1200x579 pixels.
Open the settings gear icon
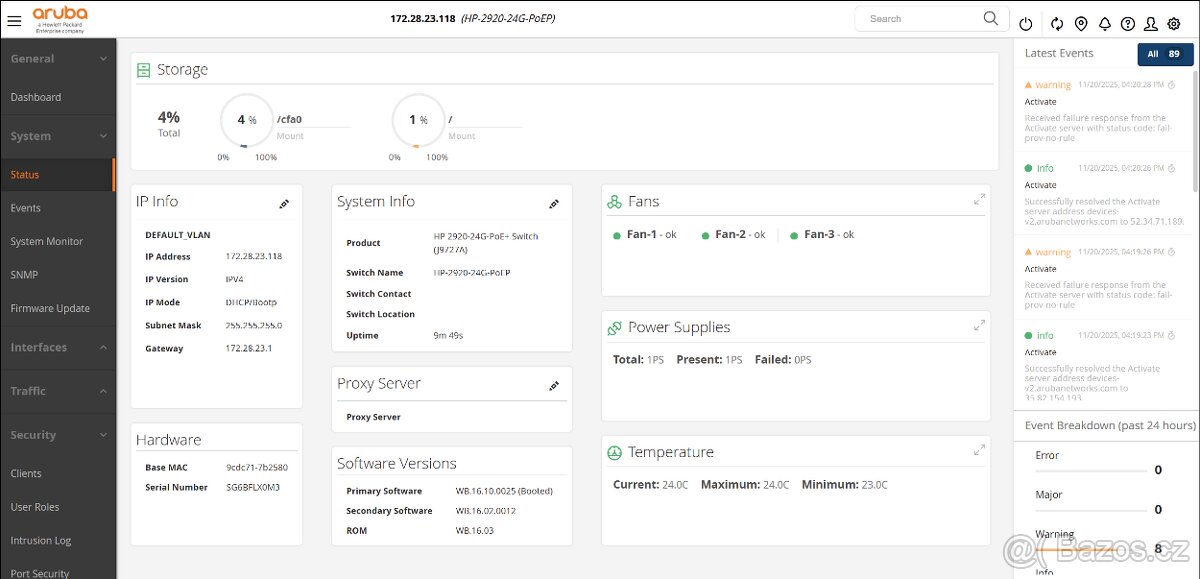(1173, 23)
